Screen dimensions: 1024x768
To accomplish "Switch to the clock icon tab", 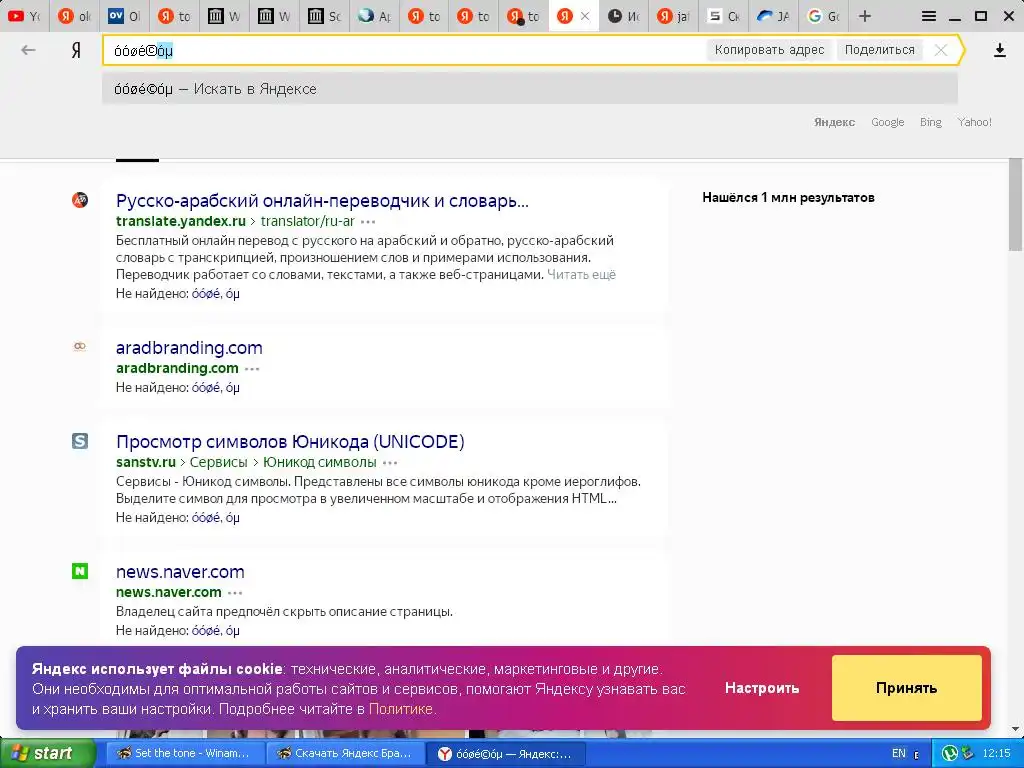I will (x=624, y=16).
